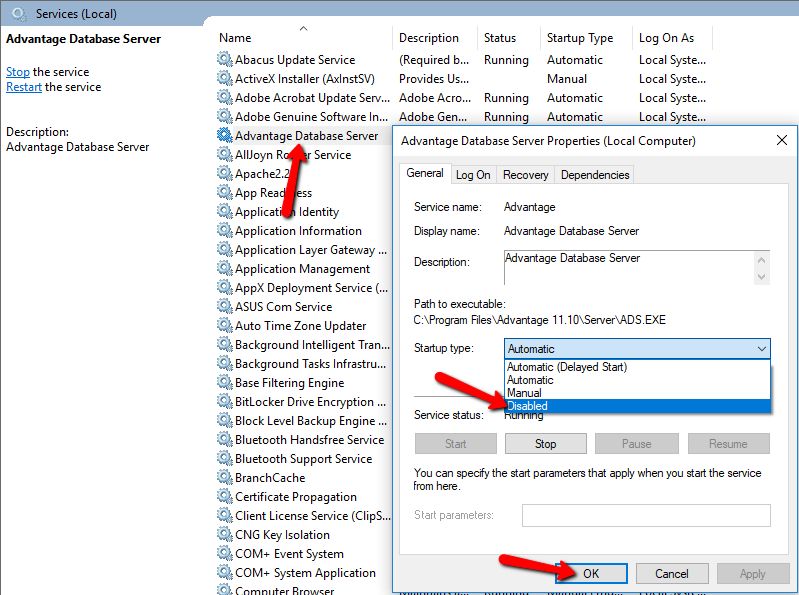Image resolution: width=799 pixels, height=595 pixels.
Task: Click the Cancel button
Action: (672, 574)
